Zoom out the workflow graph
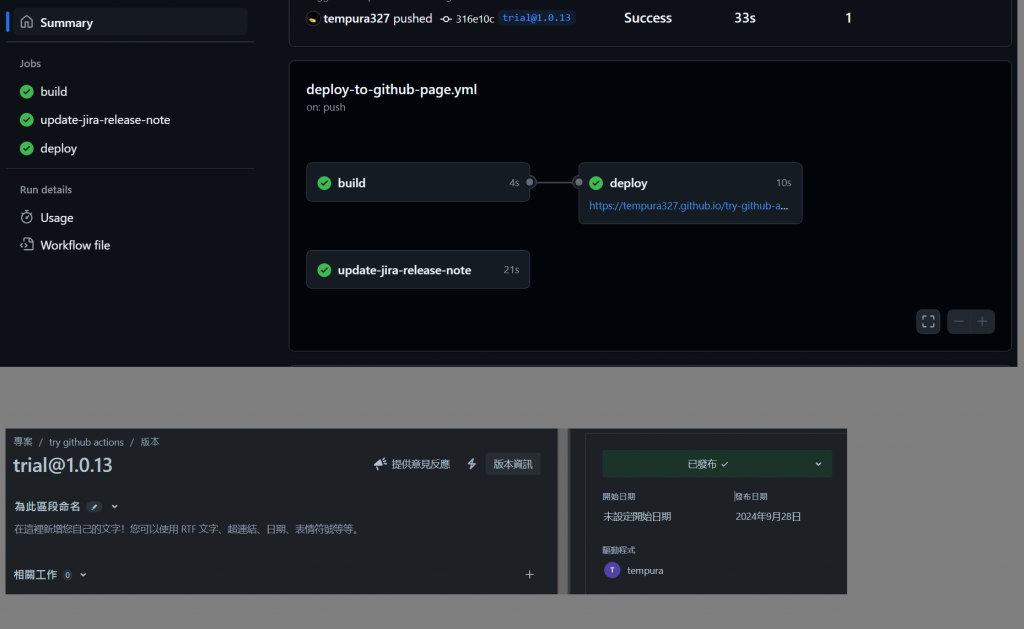1024x629 pixels. 959,321
